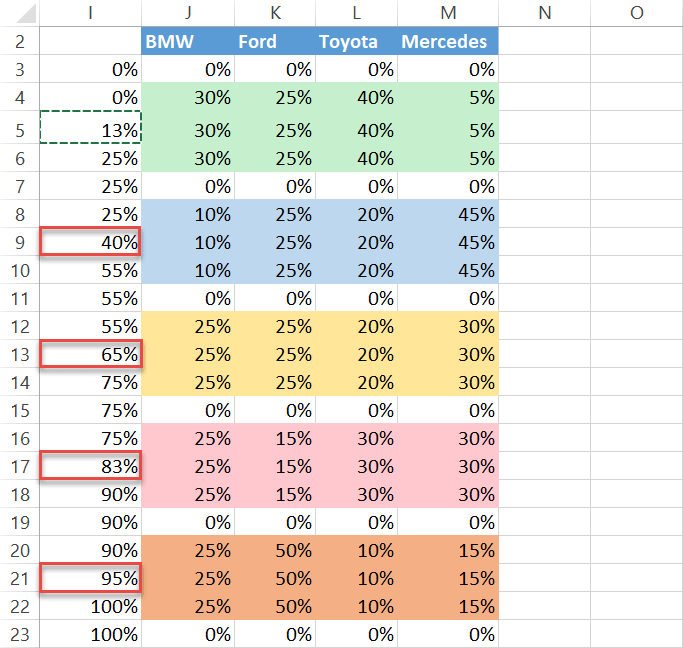The image size is (683, 648).
Task: Select cell K16 with 15%
Action: (x=275, y=438)
